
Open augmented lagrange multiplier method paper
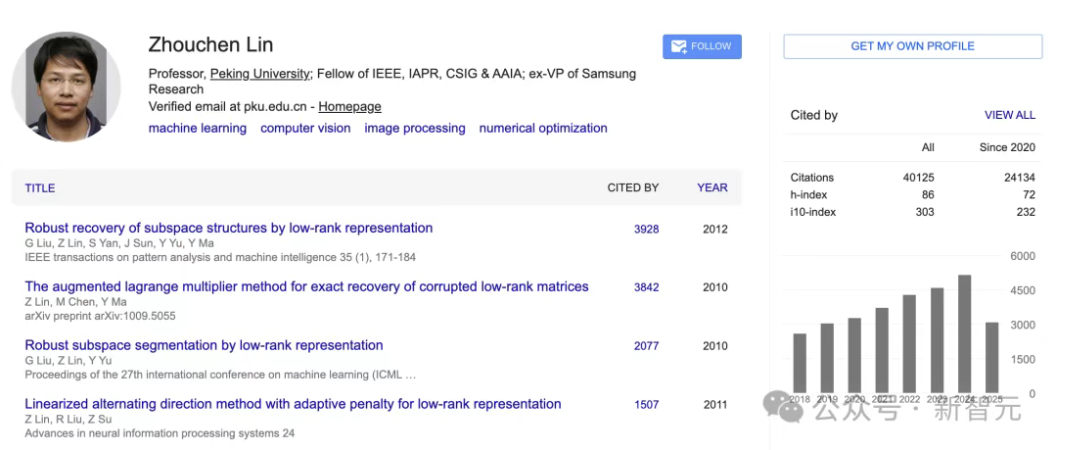tap(307, 286)
